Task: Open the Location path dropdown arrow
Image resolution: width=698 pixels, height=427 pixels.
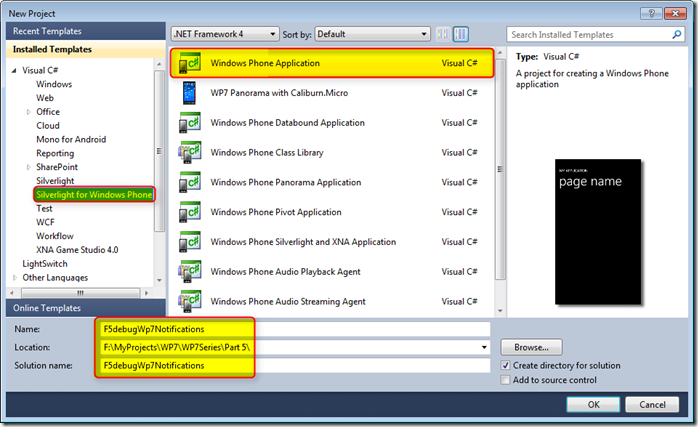Action: pyautogui.click(x=484, y=347)
